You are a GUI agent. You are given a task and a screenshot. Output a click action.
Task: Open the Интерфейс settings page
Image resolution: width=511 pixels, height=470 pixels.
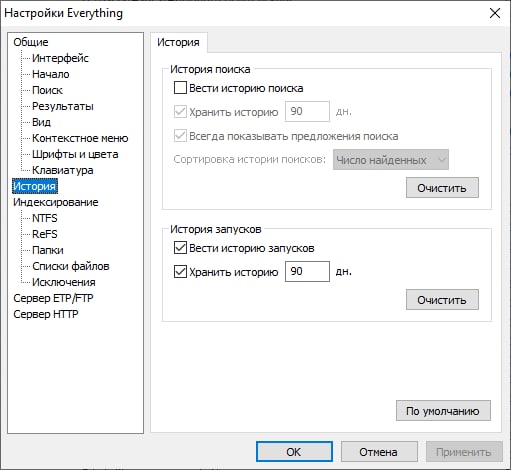pyautogui.click(x=60, y=58)
